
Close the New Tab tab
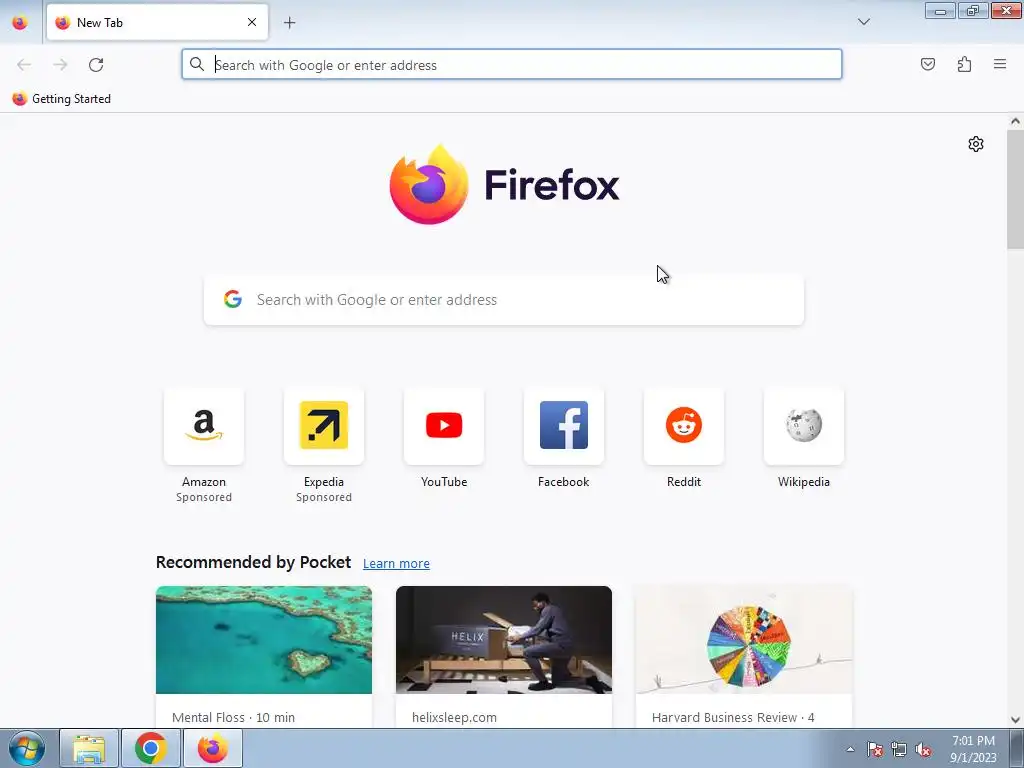[252, 22]
